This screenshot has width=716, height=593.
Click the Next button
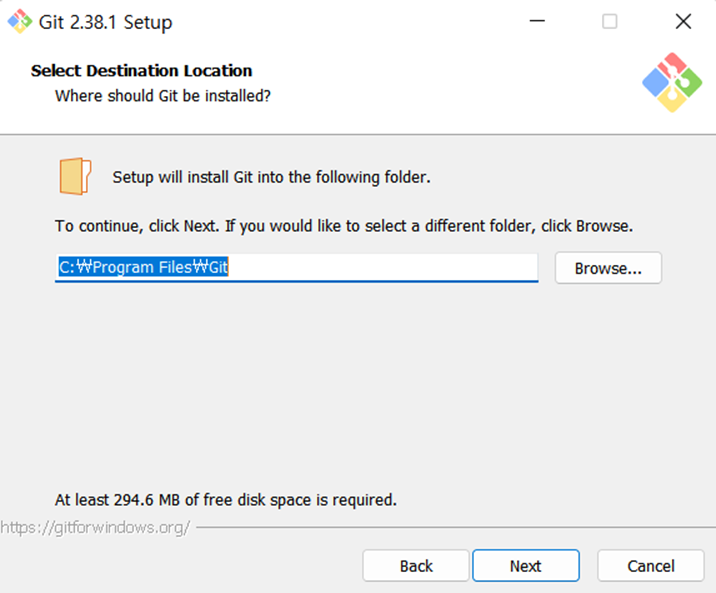coord(526,566)
